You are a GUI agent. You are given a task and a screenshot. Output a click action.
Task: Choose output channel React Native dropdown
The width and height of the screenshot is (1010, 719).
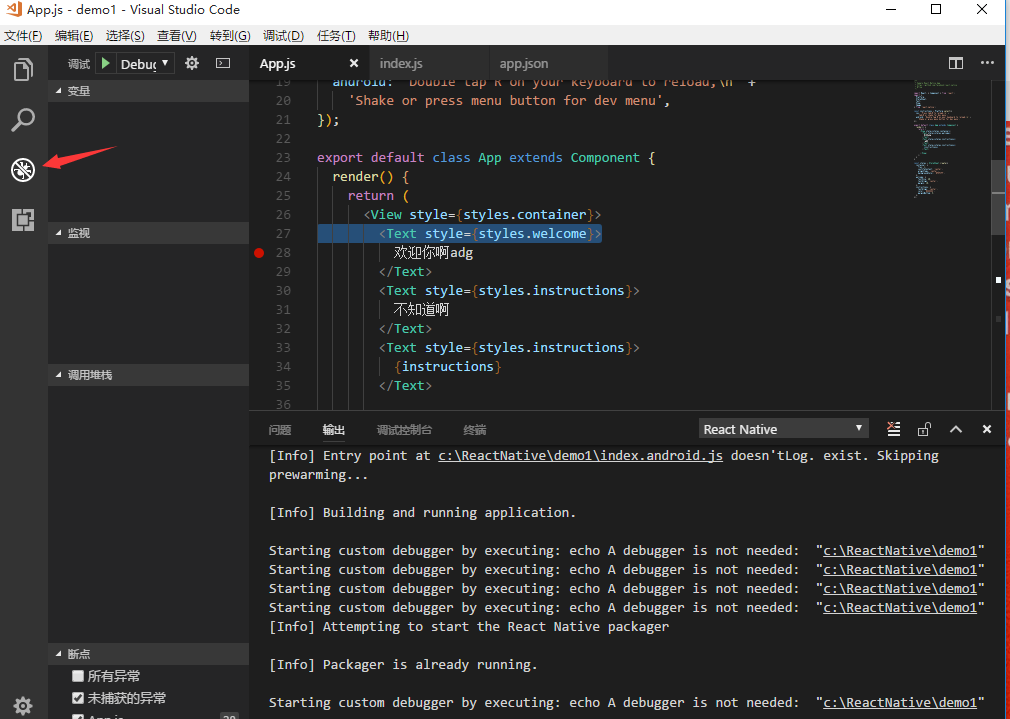click(x=783, y=429)
